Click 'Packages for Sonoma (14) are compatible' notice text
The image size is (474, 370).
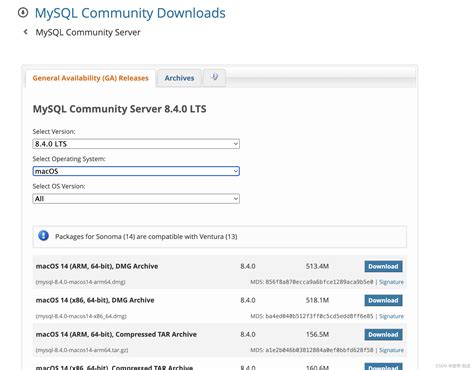146,236
